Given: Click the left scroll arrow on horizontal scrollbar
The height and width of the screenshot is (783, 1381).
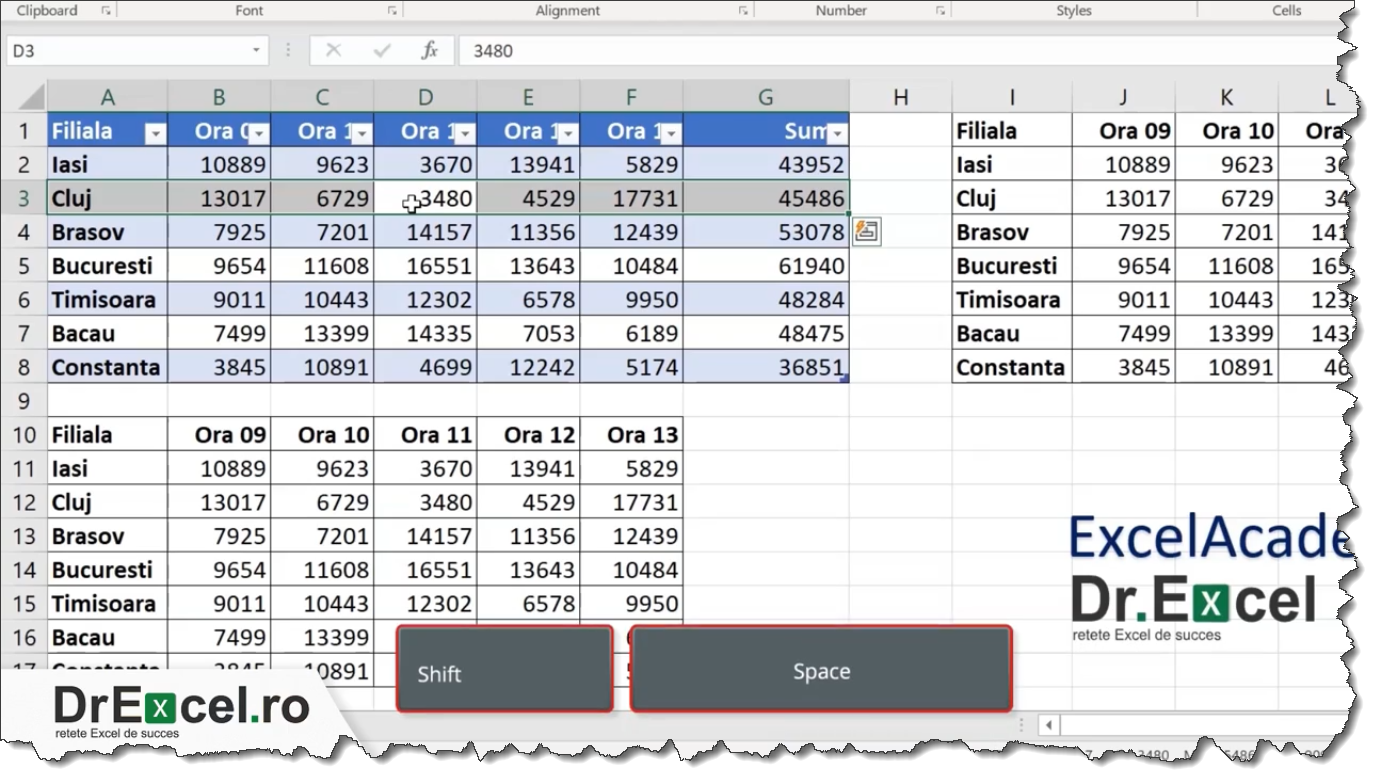Looking at the screenshot, I should click(1047, 725).
